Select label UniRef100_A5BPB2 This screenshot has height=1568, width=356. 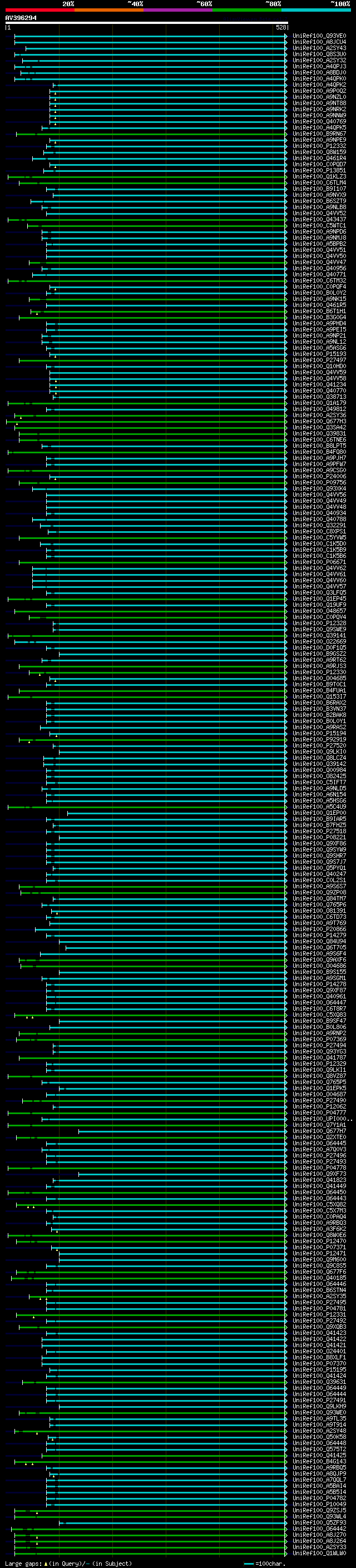pos(319,244)
